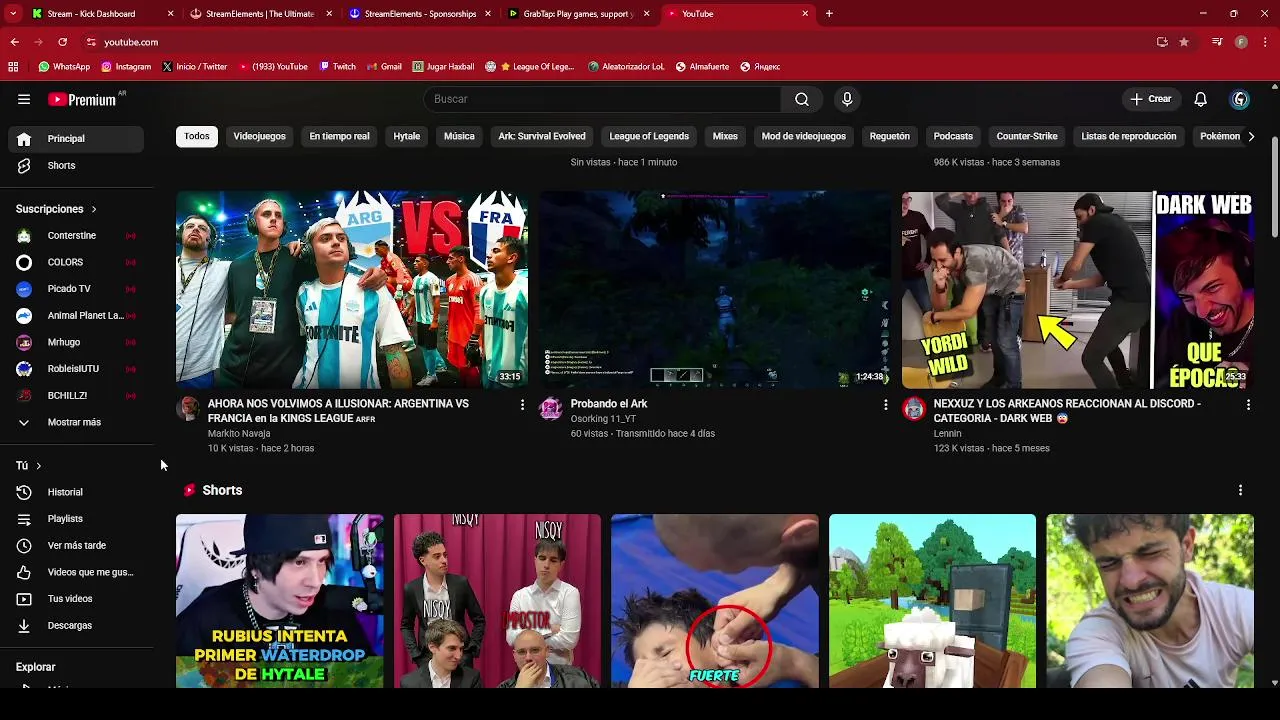Select the En tiempo real chip
The width and height of the screenshot is (1280, 720).
pyautogui.click(x=339, y=136)
